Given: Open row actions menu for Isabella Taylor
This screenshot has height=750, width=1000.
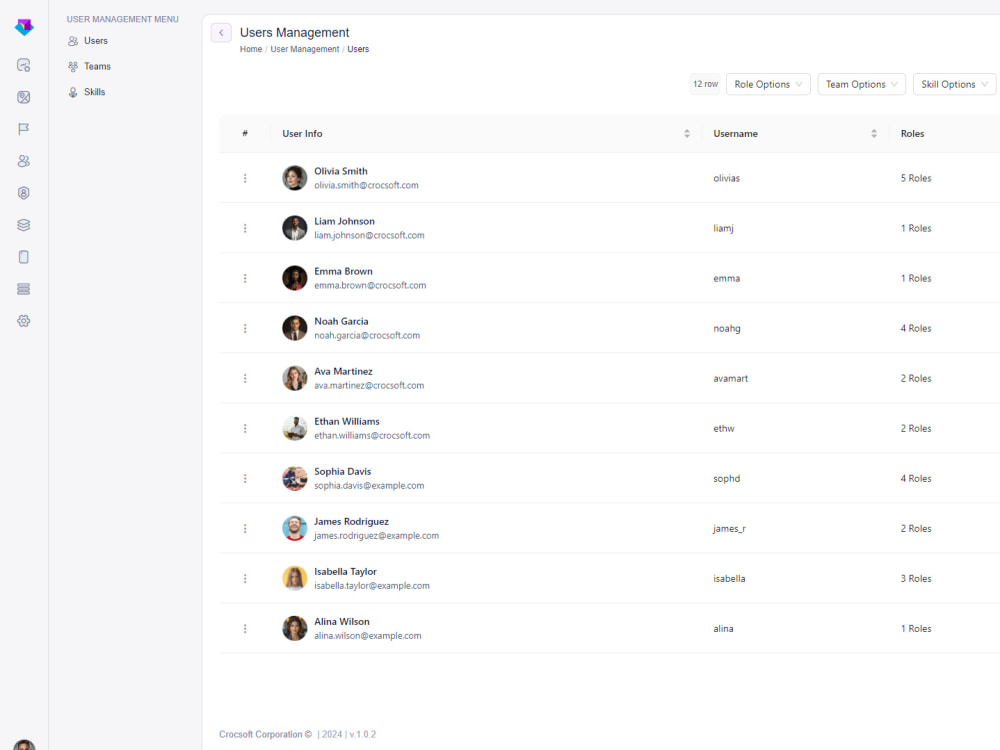Looking at the screenshot, I should click(x=245, y=578).
